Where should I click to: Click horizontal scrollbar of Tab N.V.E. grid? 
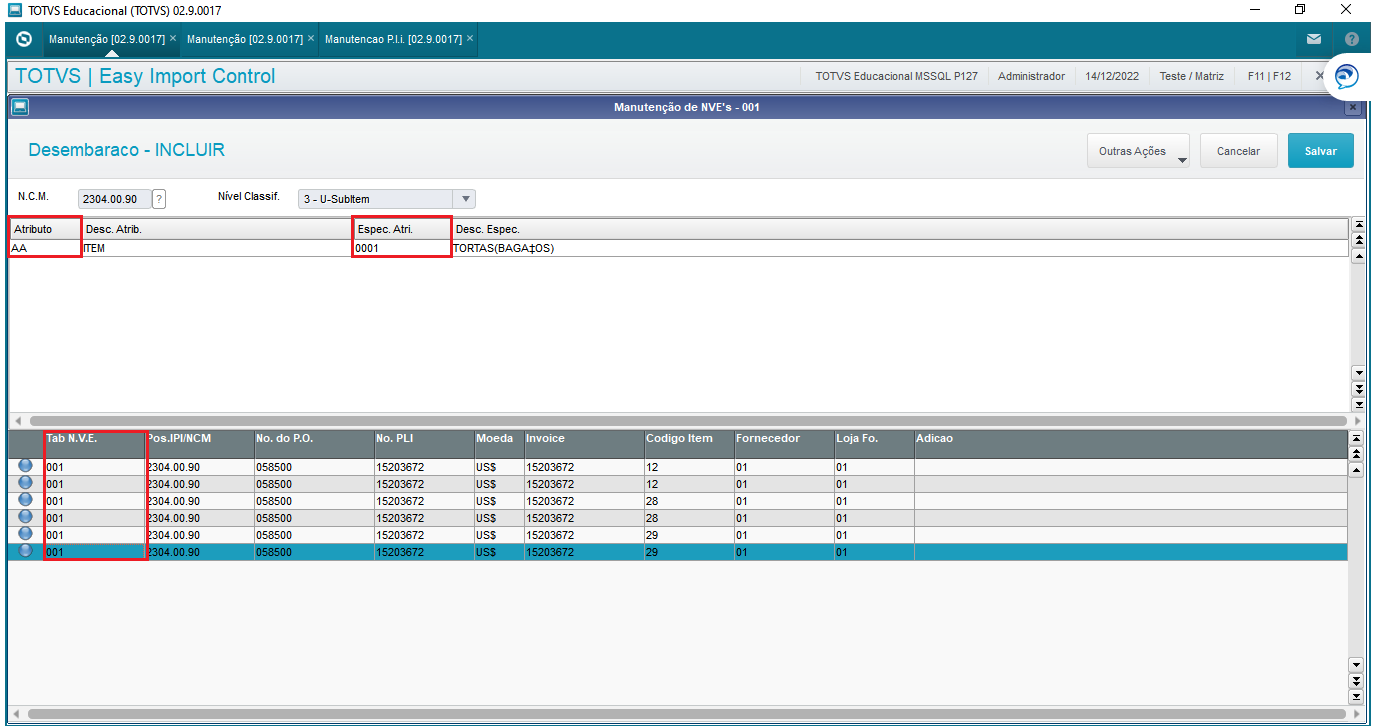(688, 713)
